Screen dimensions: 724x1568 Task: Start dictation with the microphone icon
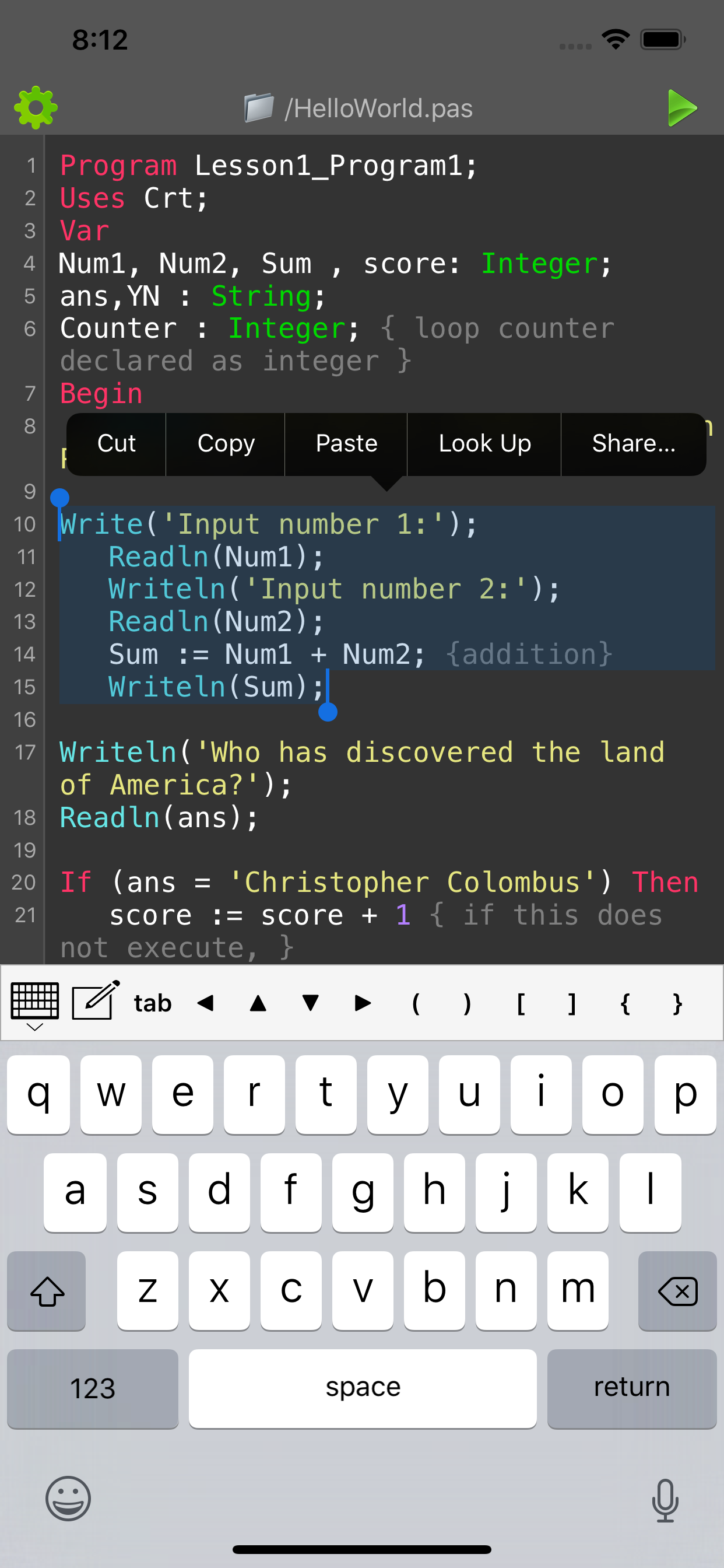(x=665, y=1500)
